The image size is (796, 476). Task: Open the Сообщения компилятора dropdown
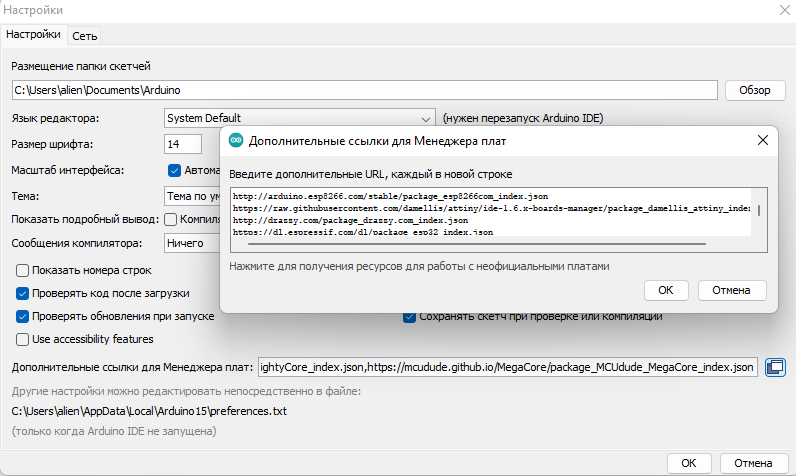pyautogui.click(x=193, y=243)
